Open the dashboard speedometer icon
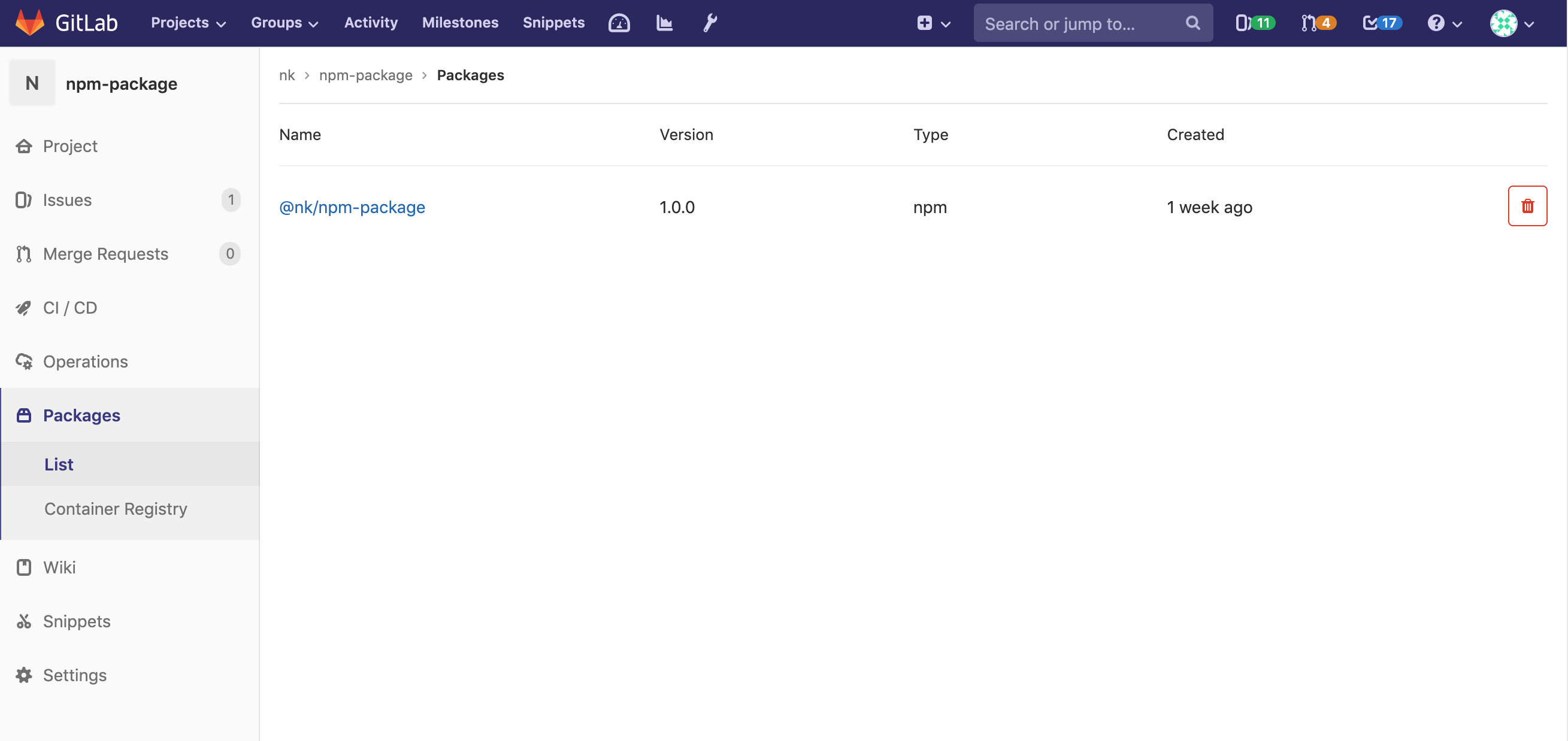Image resolution: width=1568 pixels, height=741 pixels. pos(619,23)
